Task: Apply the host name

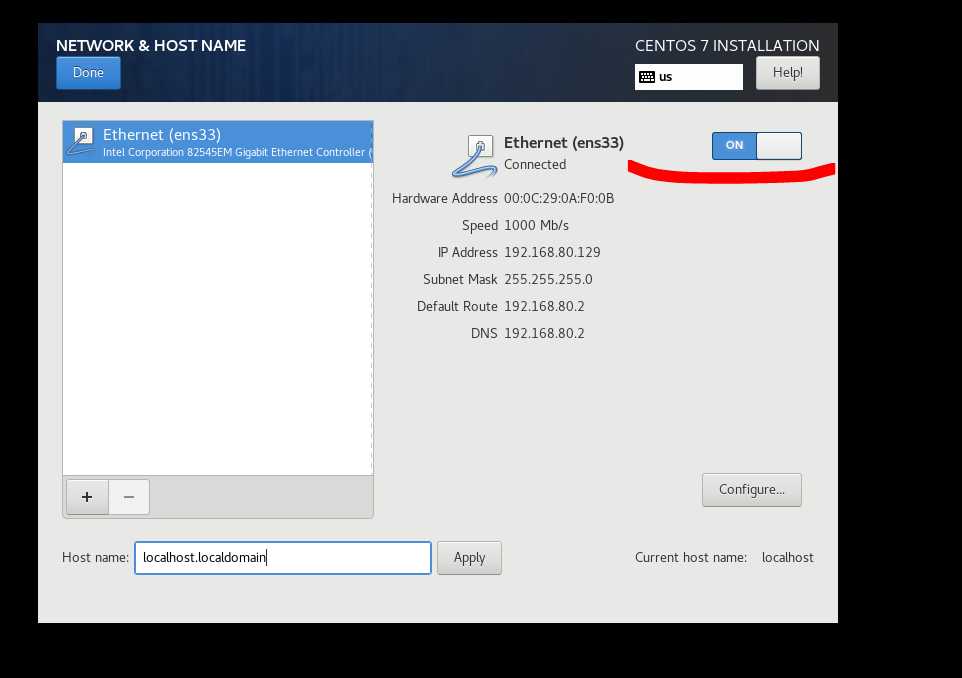Action: click(469, 558)
